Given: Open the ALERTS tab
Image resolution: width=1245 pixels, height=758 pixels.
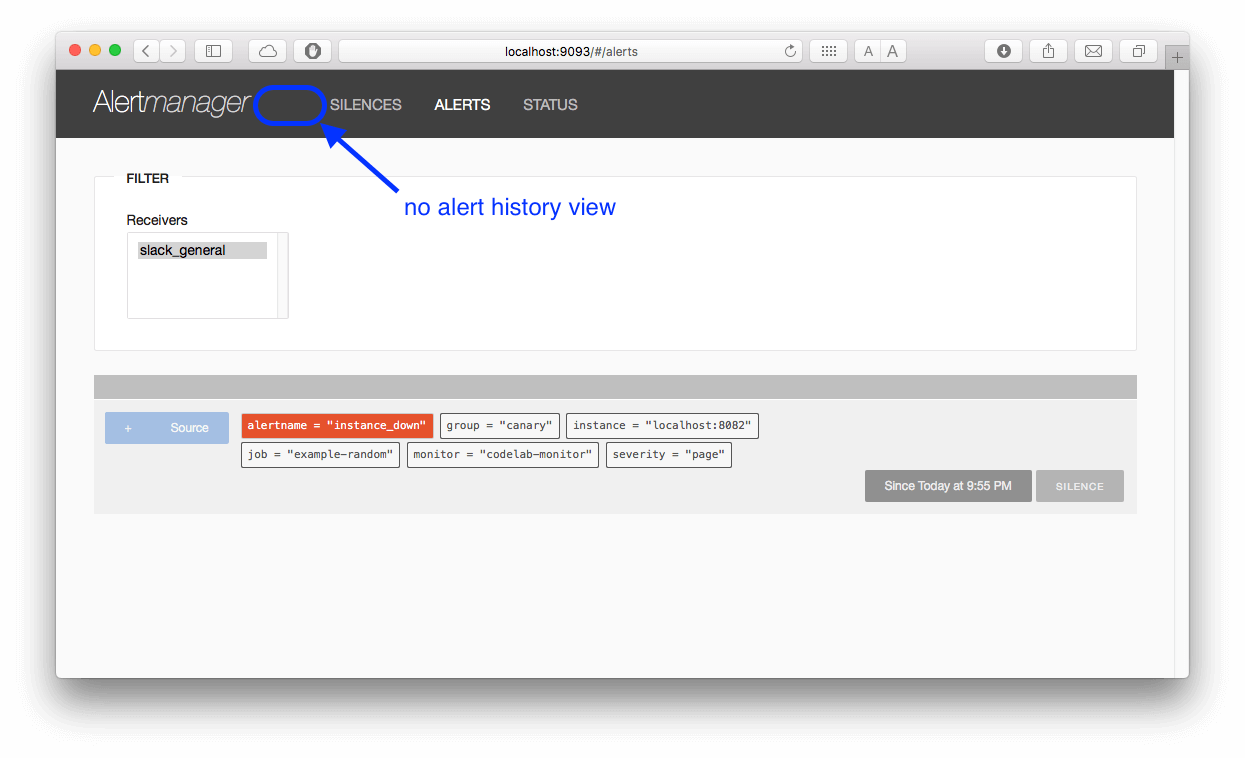Looking at the screenshot, I should click(x=462, y=105).
